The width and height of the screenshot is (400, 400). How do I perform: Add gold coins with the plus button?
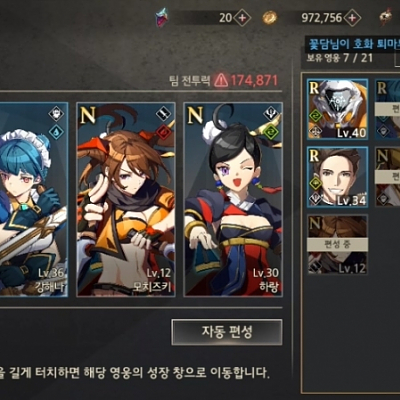point(352,18)
